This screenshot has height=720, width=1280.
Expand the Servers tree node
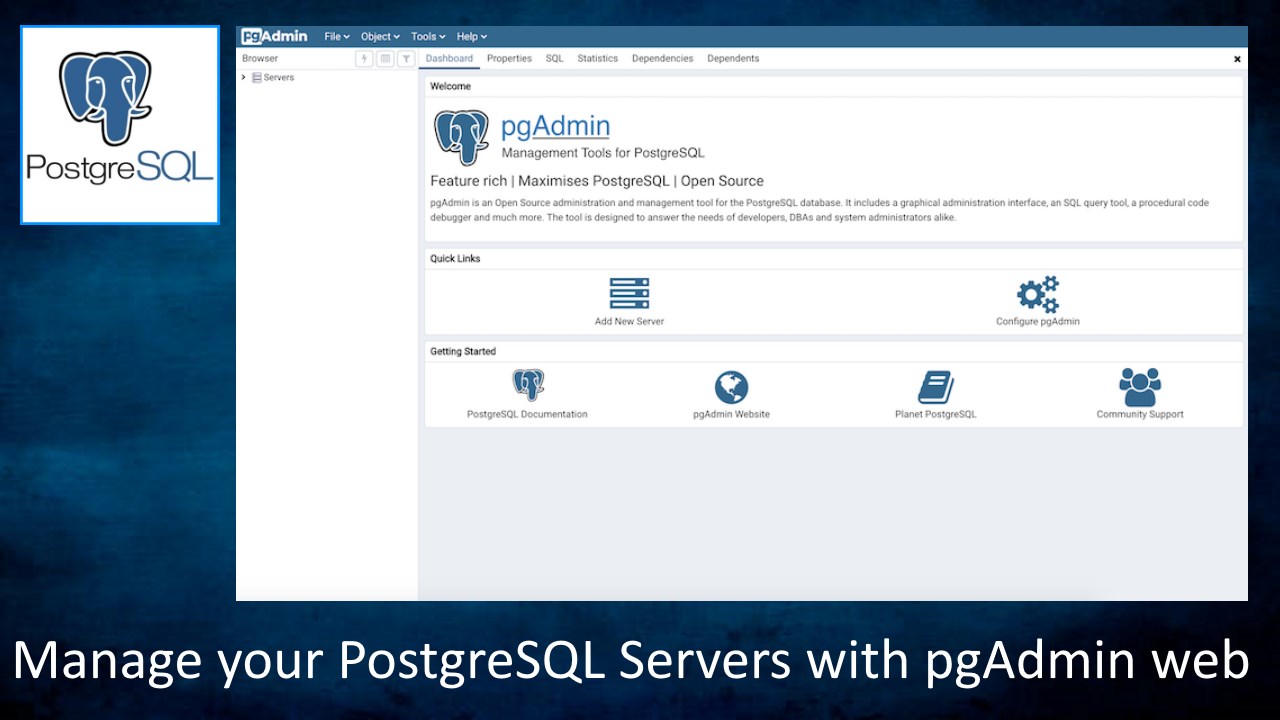point(244,77)
